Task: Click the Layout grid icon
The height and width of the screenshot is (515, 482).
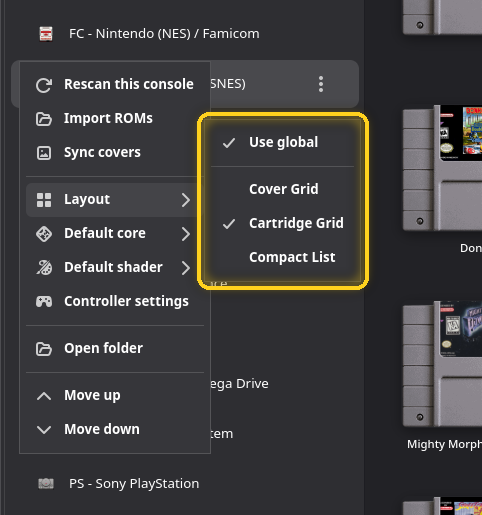Action: 44,200
